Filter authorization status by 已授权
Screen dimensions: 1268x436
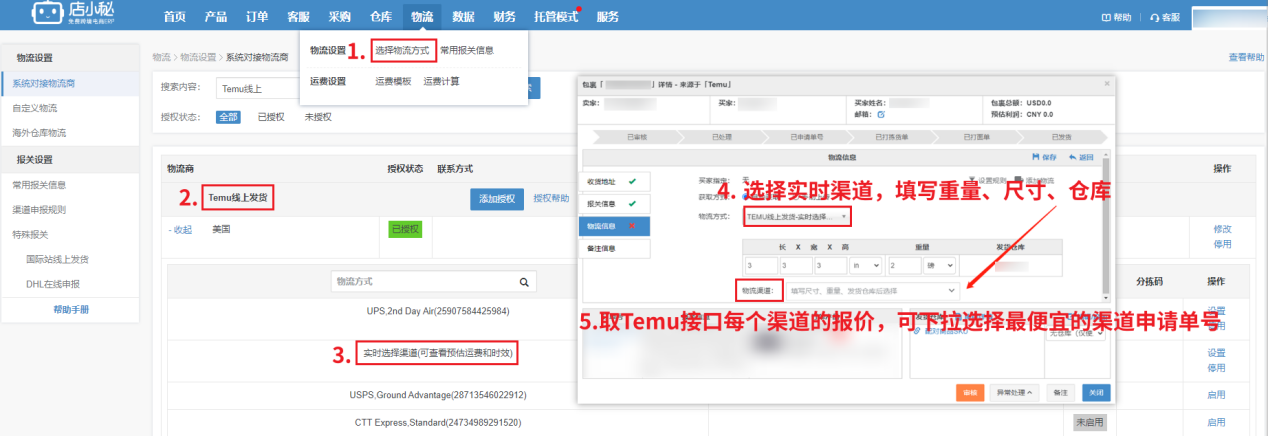coord(271,117)
